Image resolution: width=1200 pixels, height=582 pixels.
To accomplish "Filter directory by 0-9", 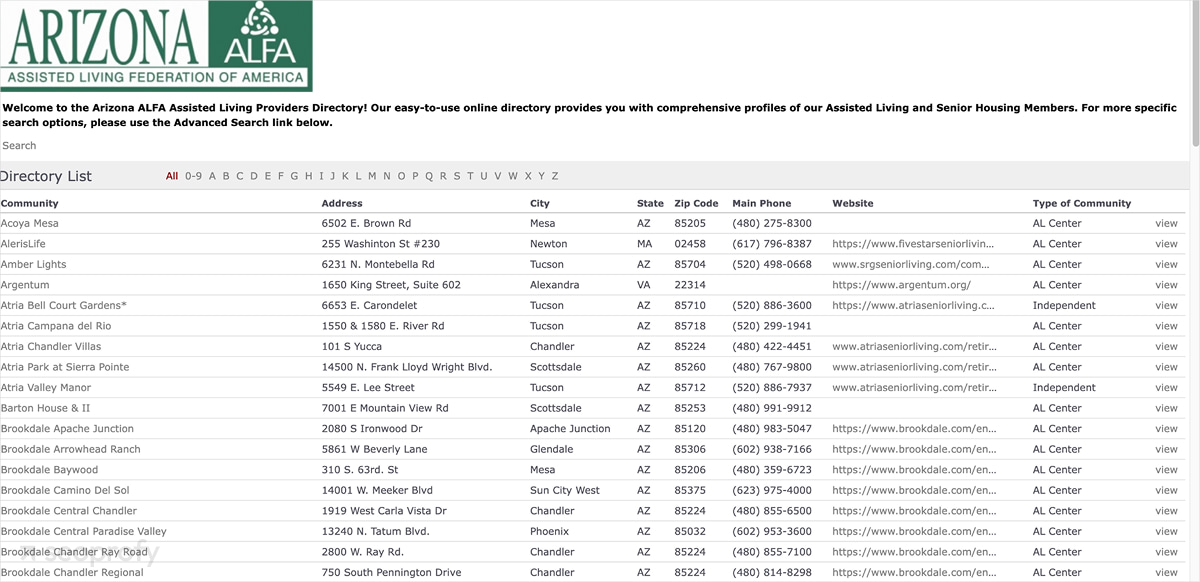I will (193, 176).
